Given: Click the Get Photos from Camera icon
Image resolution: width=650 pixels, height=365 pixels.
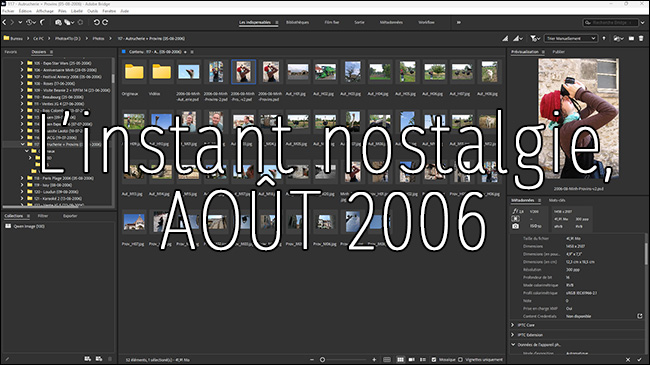Looking at the screenshot, I should coord(58,22).
